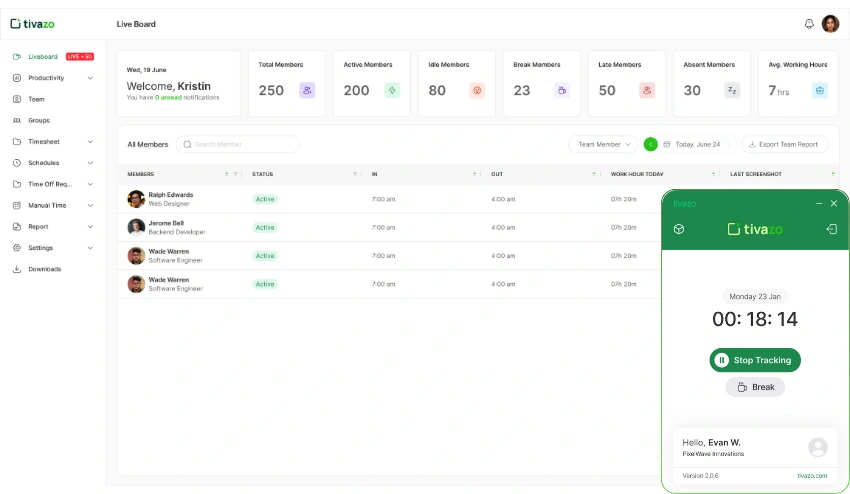The width and height of the screenshot is (850, 494).
Task: Click Jerome Bell's Active status badge
Action: pos(265,227)
